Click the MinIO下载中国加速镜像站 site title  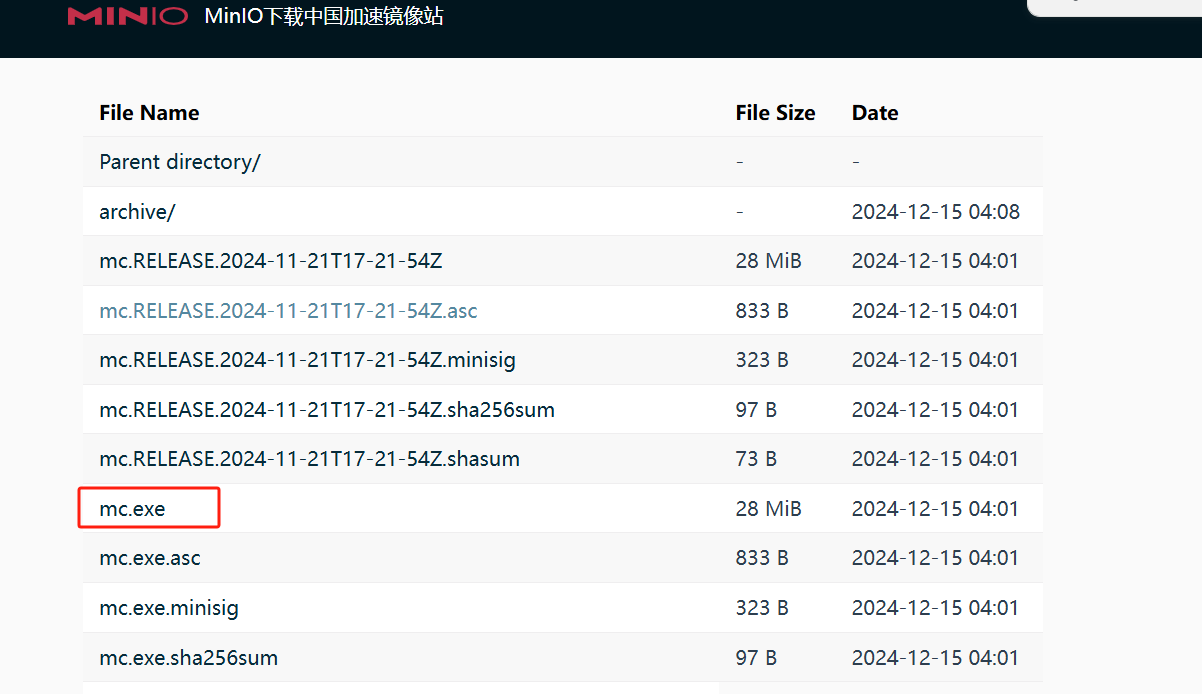[323, 16]
